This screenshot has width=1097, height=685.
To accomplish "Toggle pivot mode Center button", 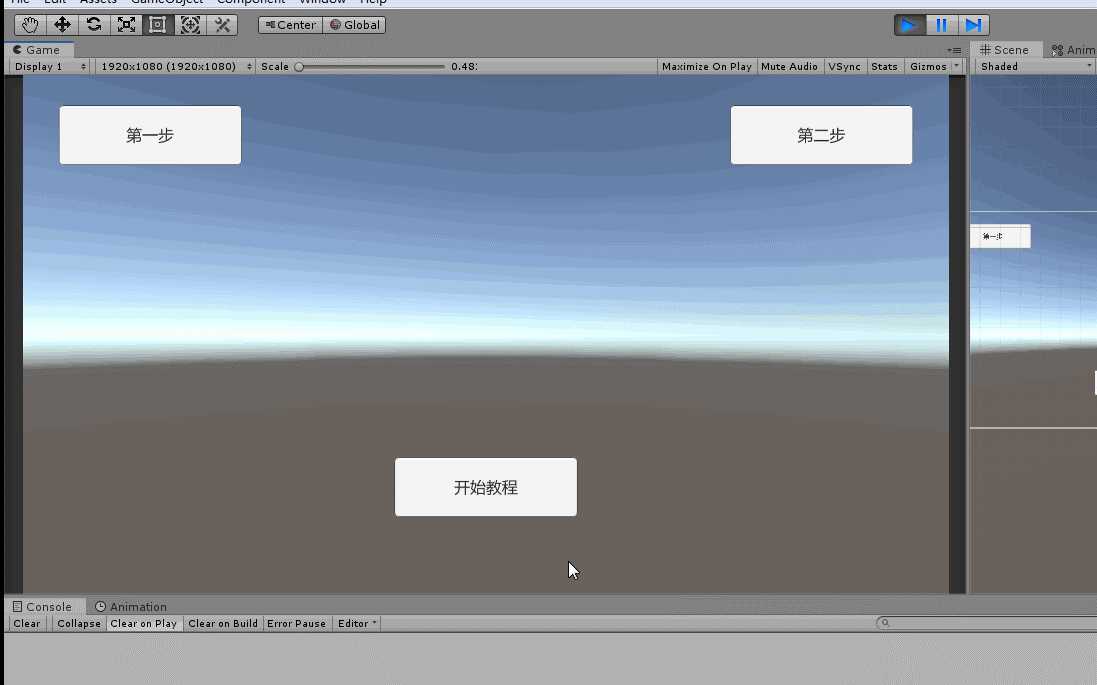I will tap(290, 25).
